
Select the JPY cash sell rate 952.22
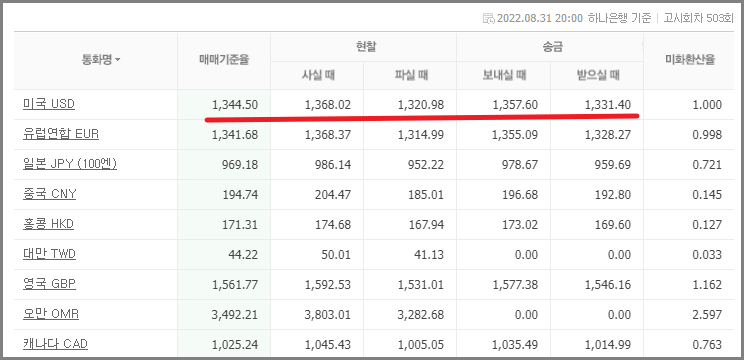pyautogui.click(x=426, y=165)
